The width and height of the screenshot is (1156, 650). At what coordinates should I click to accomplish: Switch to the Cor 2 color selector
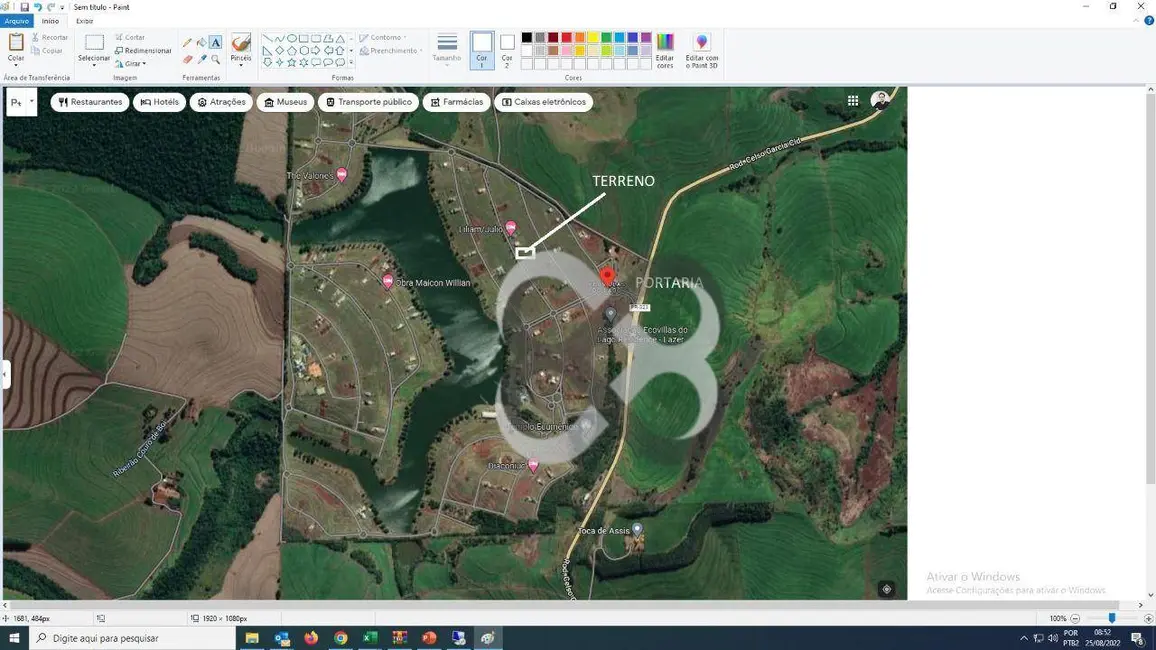pyautogui.click(x=507, y=49)
